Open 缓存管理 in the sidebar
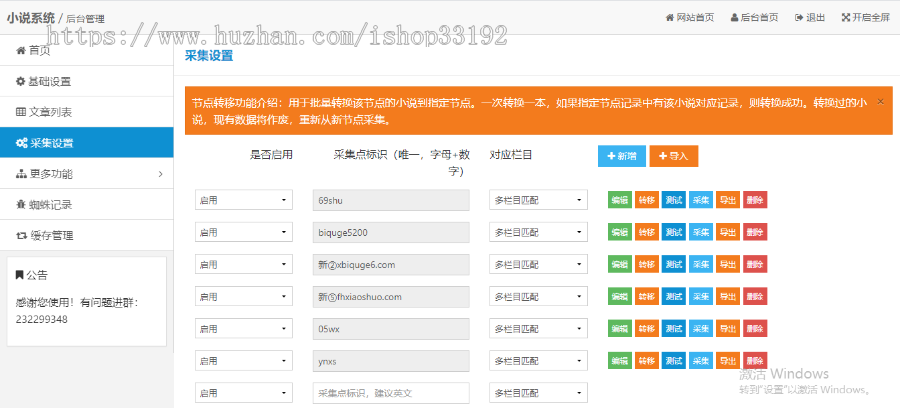Screen dimensions: 900x408 click(x=86, y=235)
